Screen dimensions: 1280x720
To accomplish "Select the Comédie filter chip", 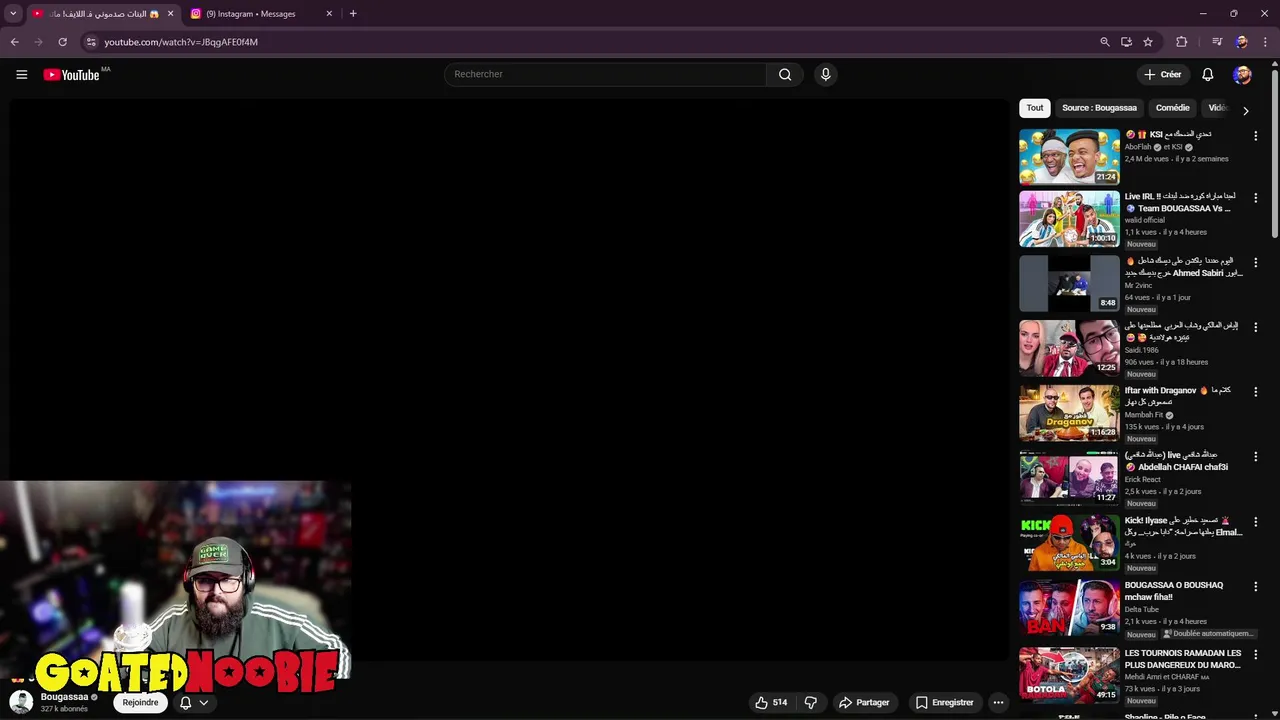I will (x=1172, y=108).
